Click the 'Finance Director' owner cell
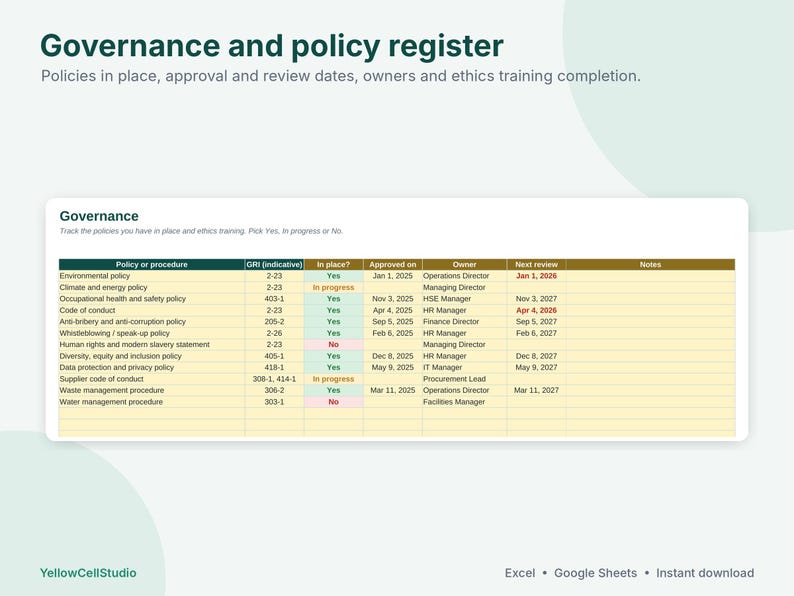Viewport: 794px width, 596px height. tap(465, 322)
